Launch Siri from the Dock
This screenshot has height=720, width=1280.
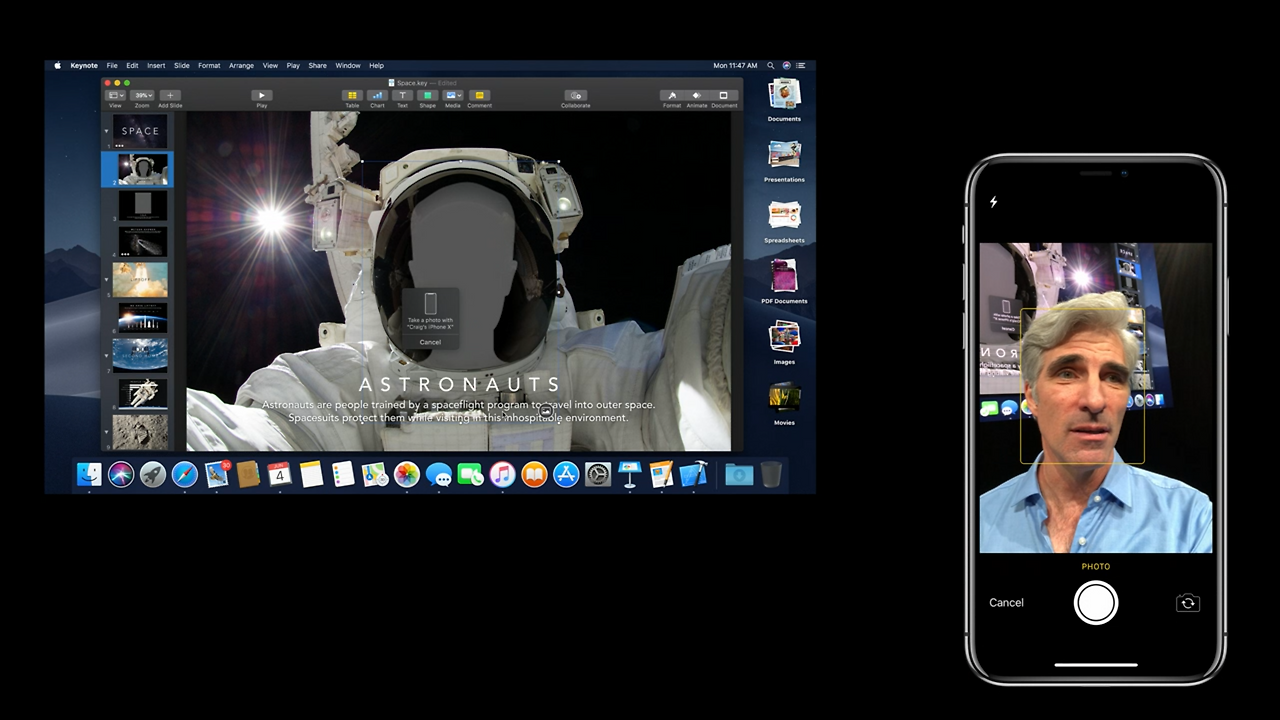tap(121, 474)
